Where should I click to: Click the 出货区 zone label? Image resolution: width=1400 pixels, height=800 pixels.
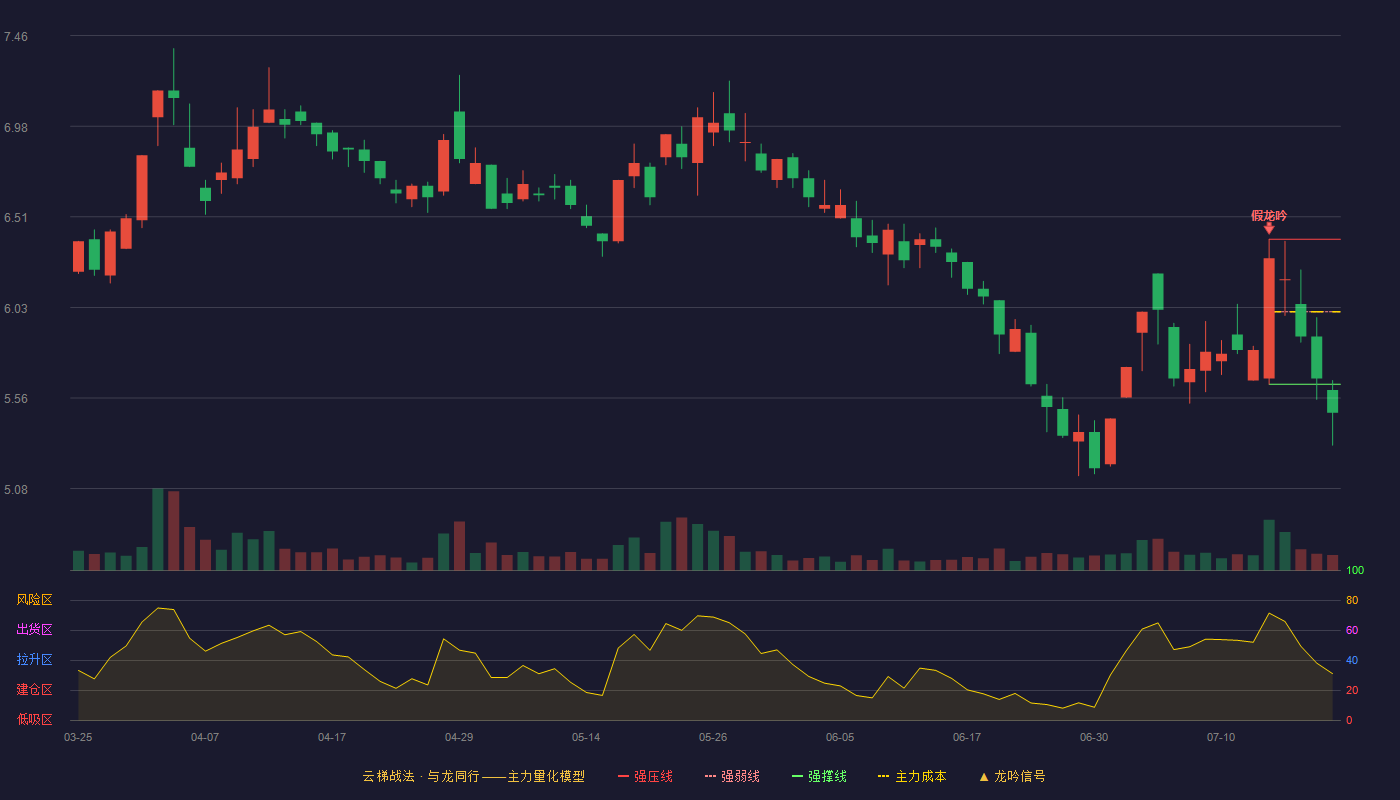coord(34,630)
